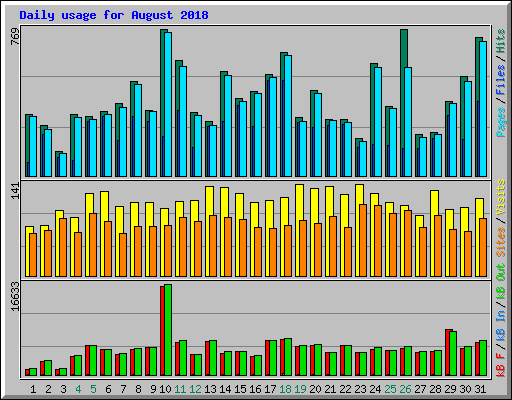Click the "Files" legend label
Viewport: 512px width, 400px height.
point(501,80)
